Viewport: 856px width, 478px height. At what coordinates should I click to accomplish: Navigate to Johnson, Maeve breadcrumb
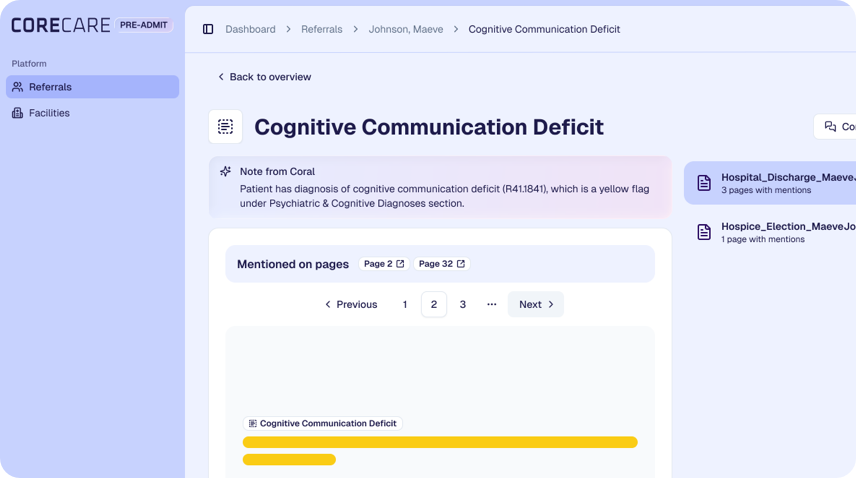click(x=405, y=29)
